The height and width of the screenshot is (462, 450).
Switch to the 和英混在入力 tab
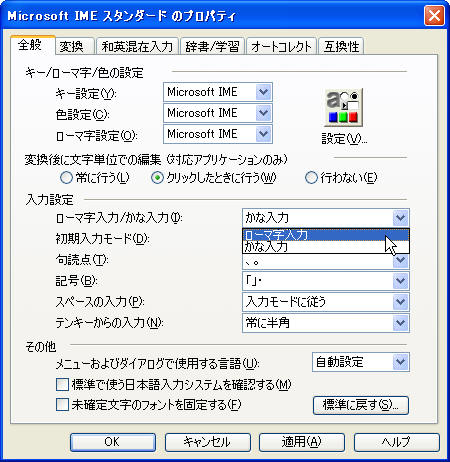tap(137, 46)
